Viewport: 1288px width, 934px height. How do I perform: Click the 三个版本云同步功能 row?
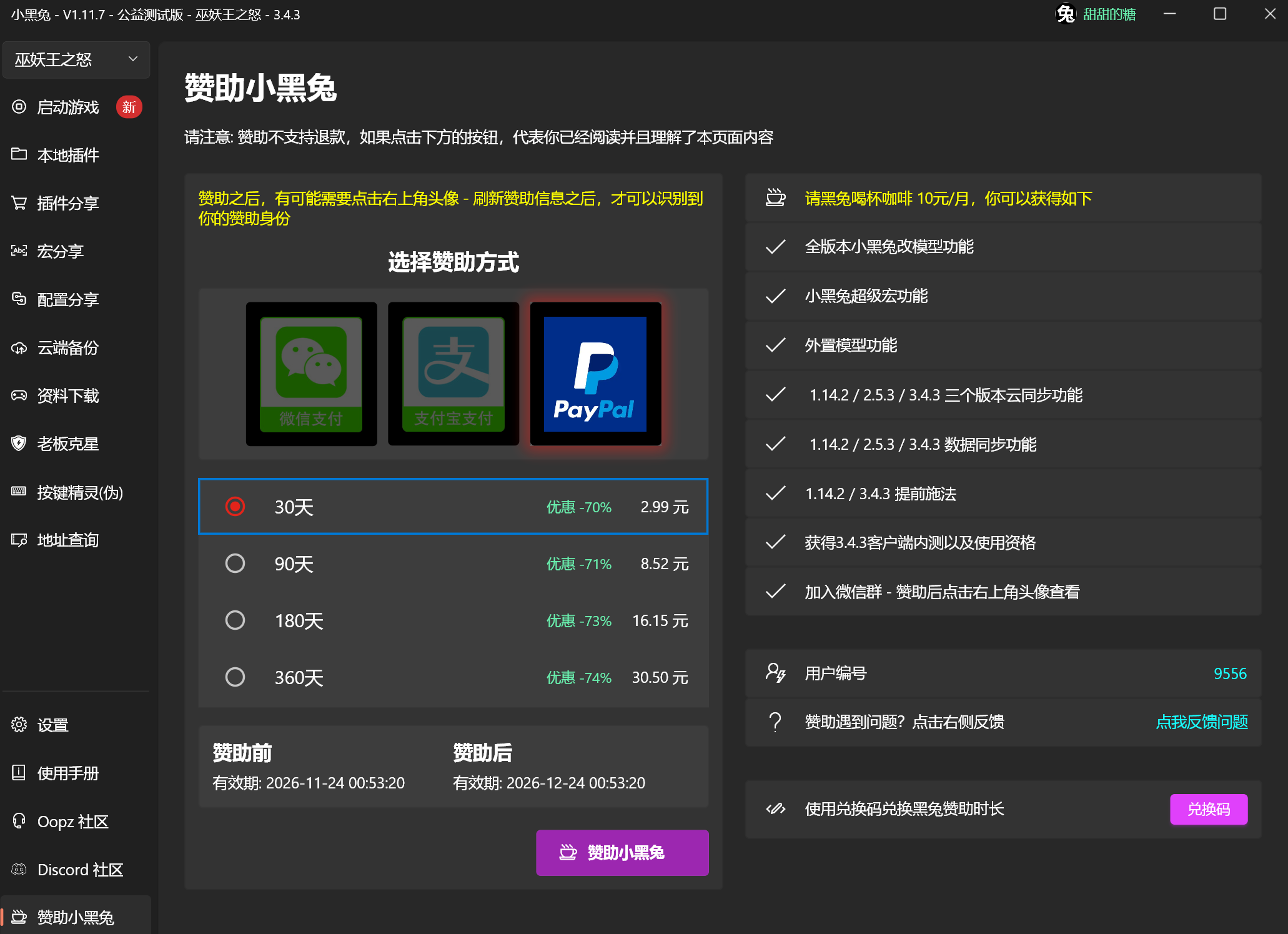tap(1003, 395)
